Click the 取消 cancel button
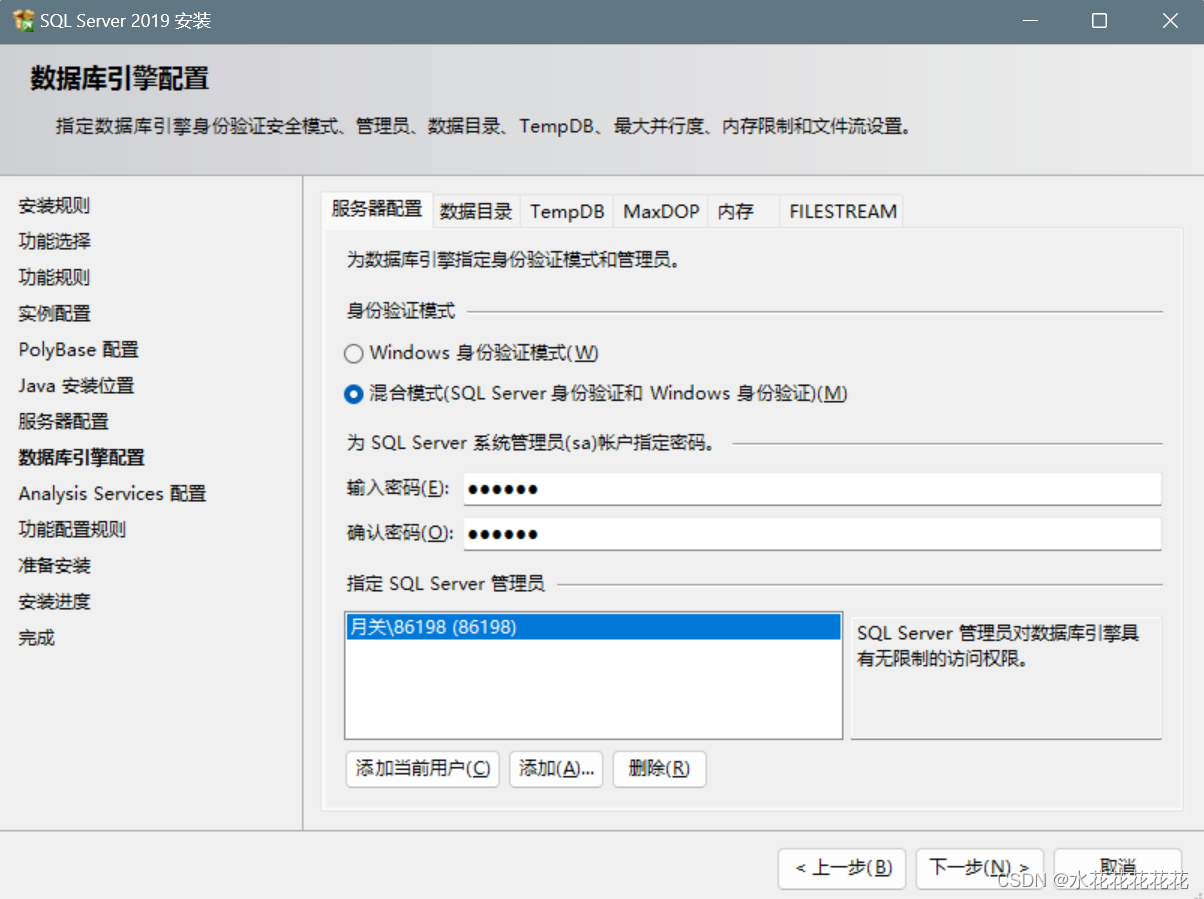The width and height of the screenshot is (1204, 899). (1118, 868)
